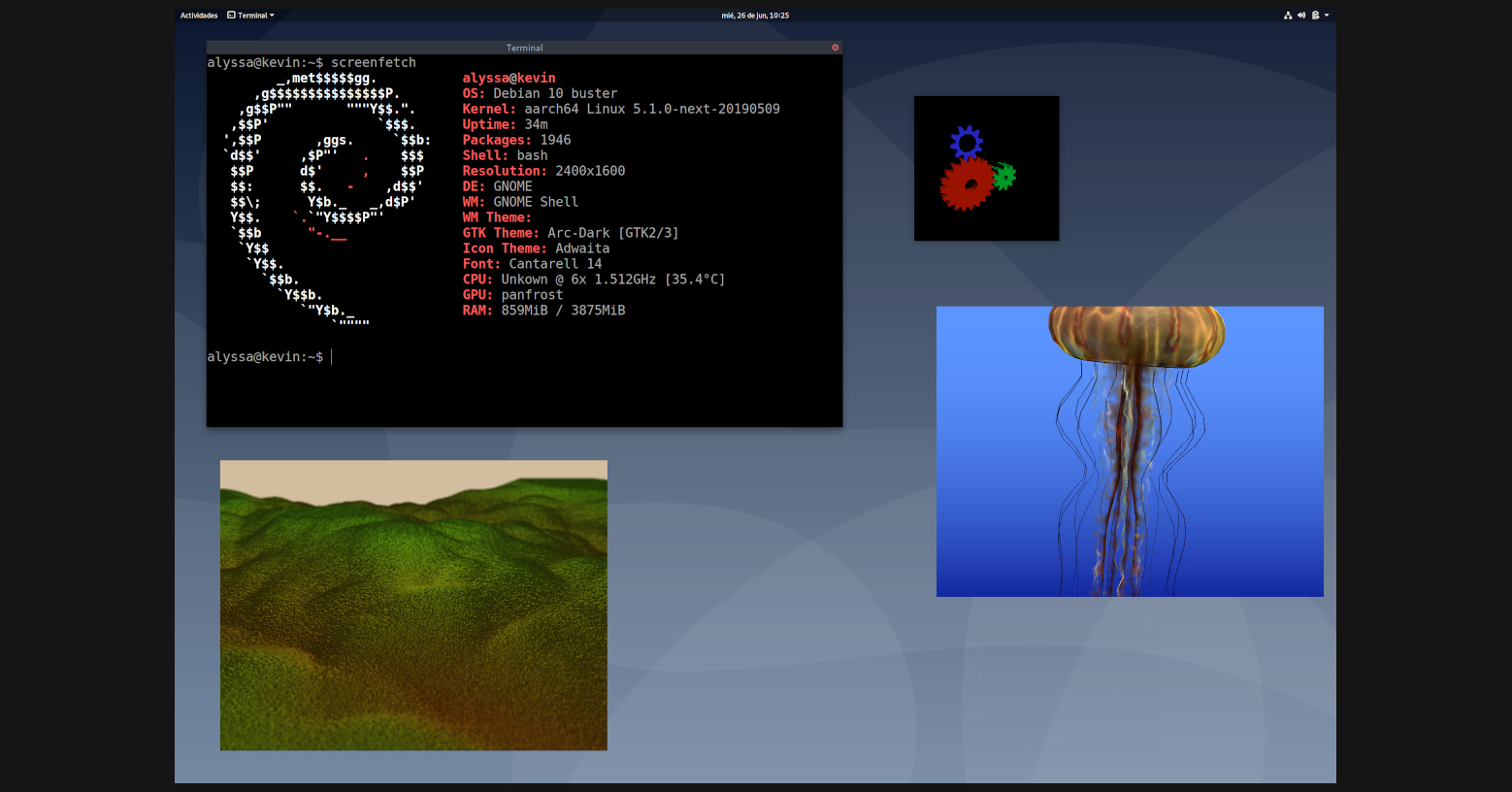The width and height of the screenshot is (1512, 792).
Task: Click the "GTK Theme: Arc-Dark" line
Action: click(x=571, y=233)
